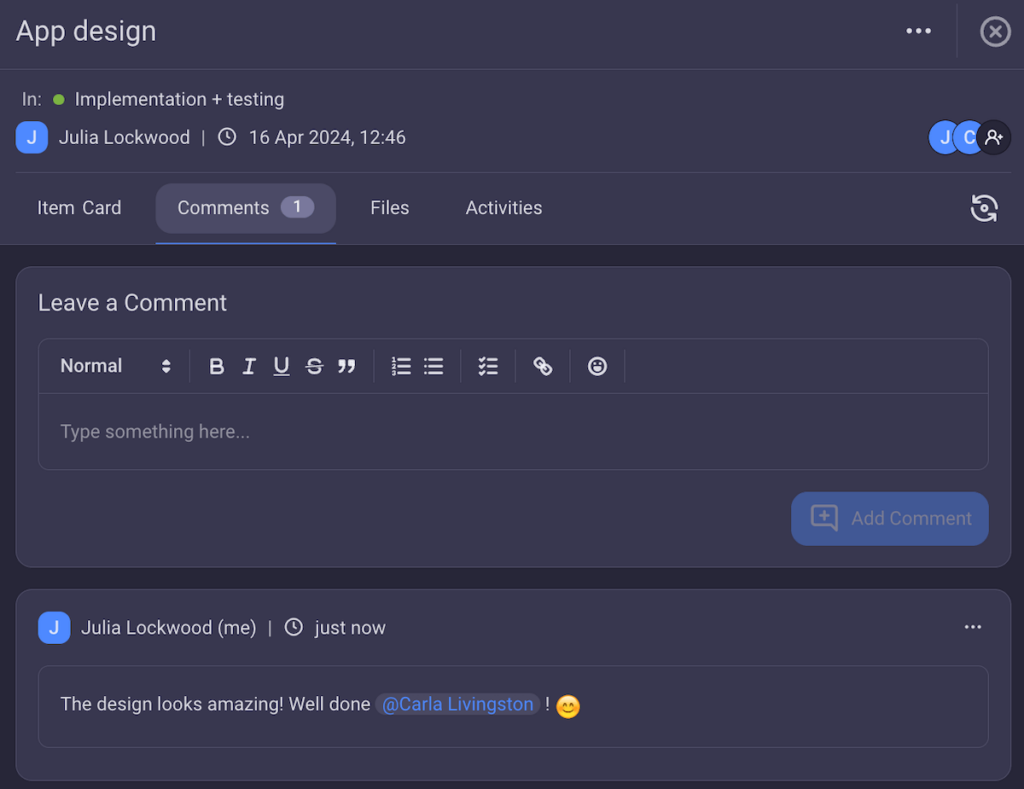
Task: Insert a hyperlink in the comment
Action: pos(542,366)
